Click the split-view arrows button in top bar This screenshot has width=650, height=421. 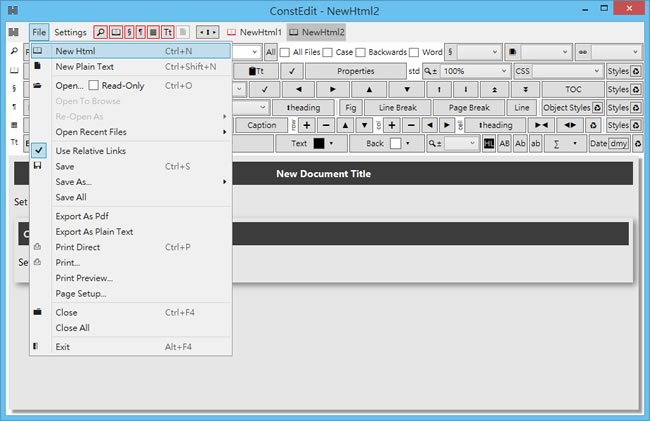208,32
